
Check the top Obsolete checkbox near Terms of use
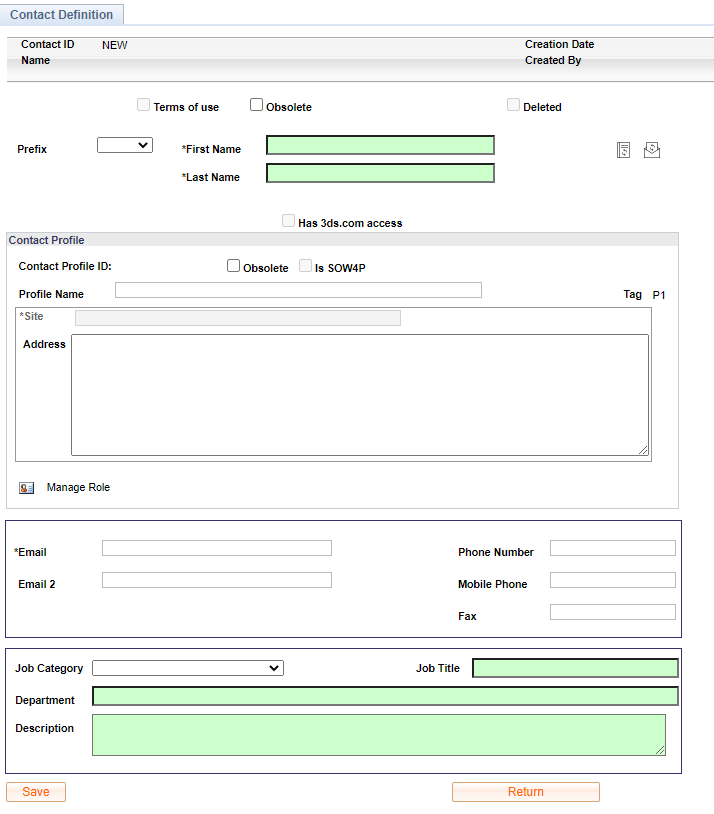[x=256, y=104]
